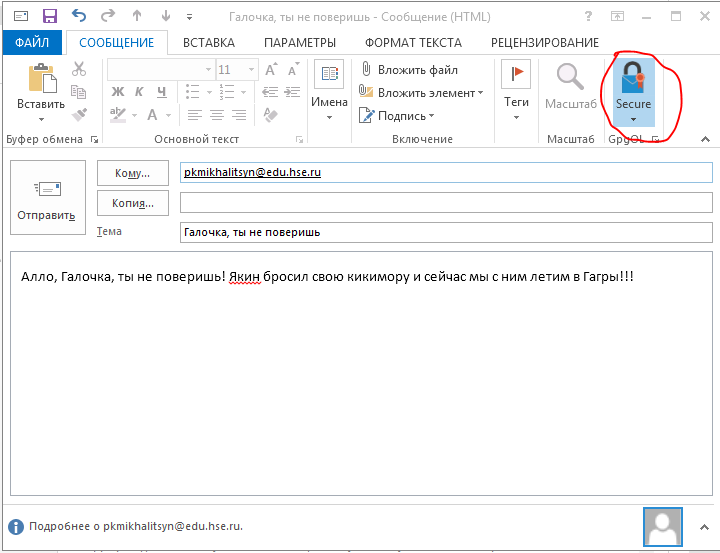Increase font size with the larger A

pyautogui.click(x=271, y=70)
